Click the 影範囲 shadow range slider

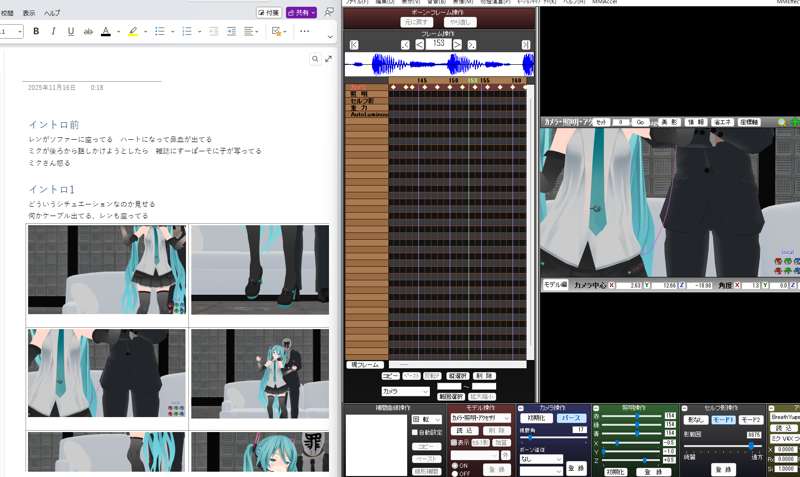pos(722,445)
